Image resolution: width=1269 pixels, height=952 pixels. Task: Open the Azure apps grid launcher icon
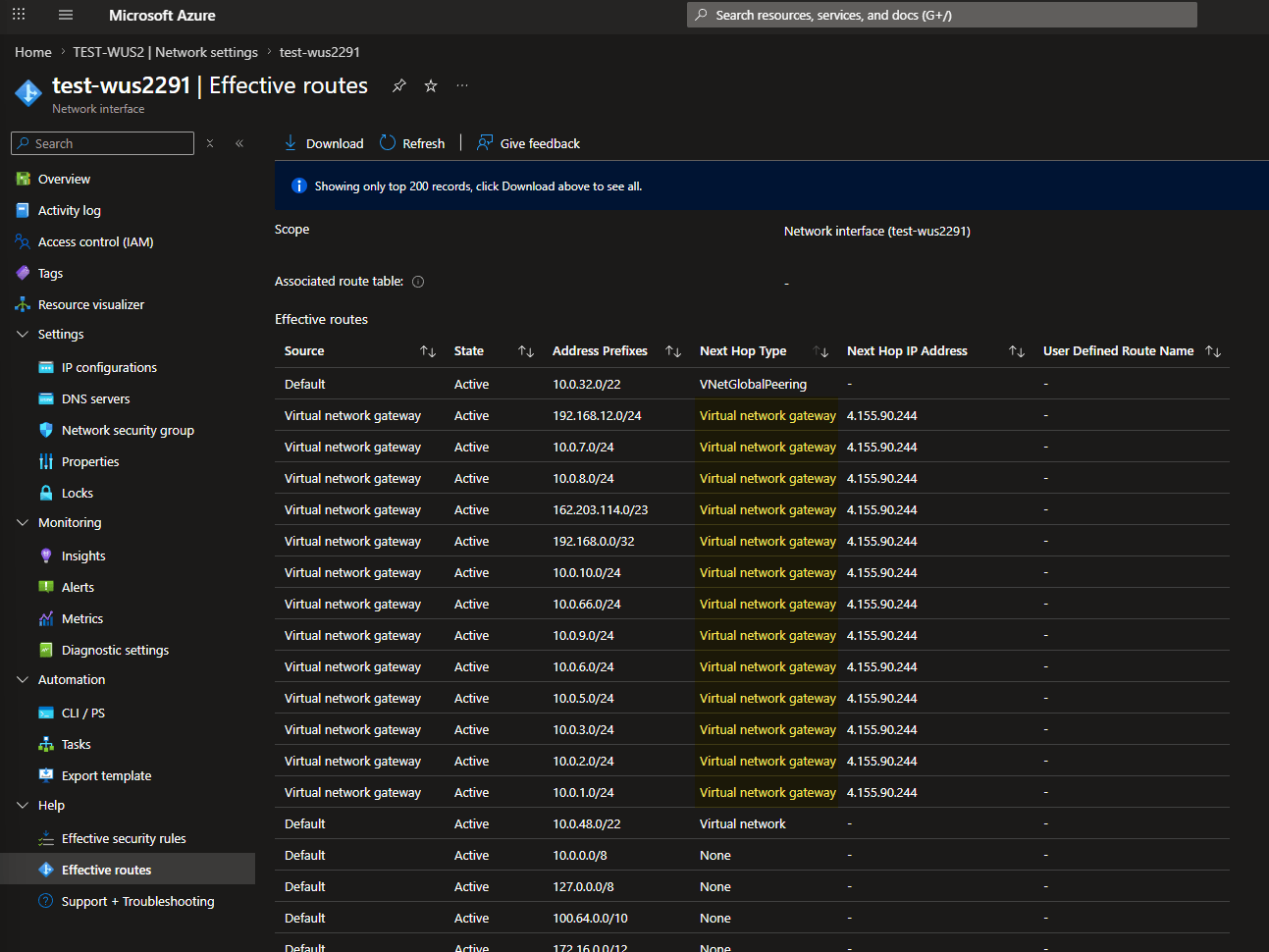[19, 15]
